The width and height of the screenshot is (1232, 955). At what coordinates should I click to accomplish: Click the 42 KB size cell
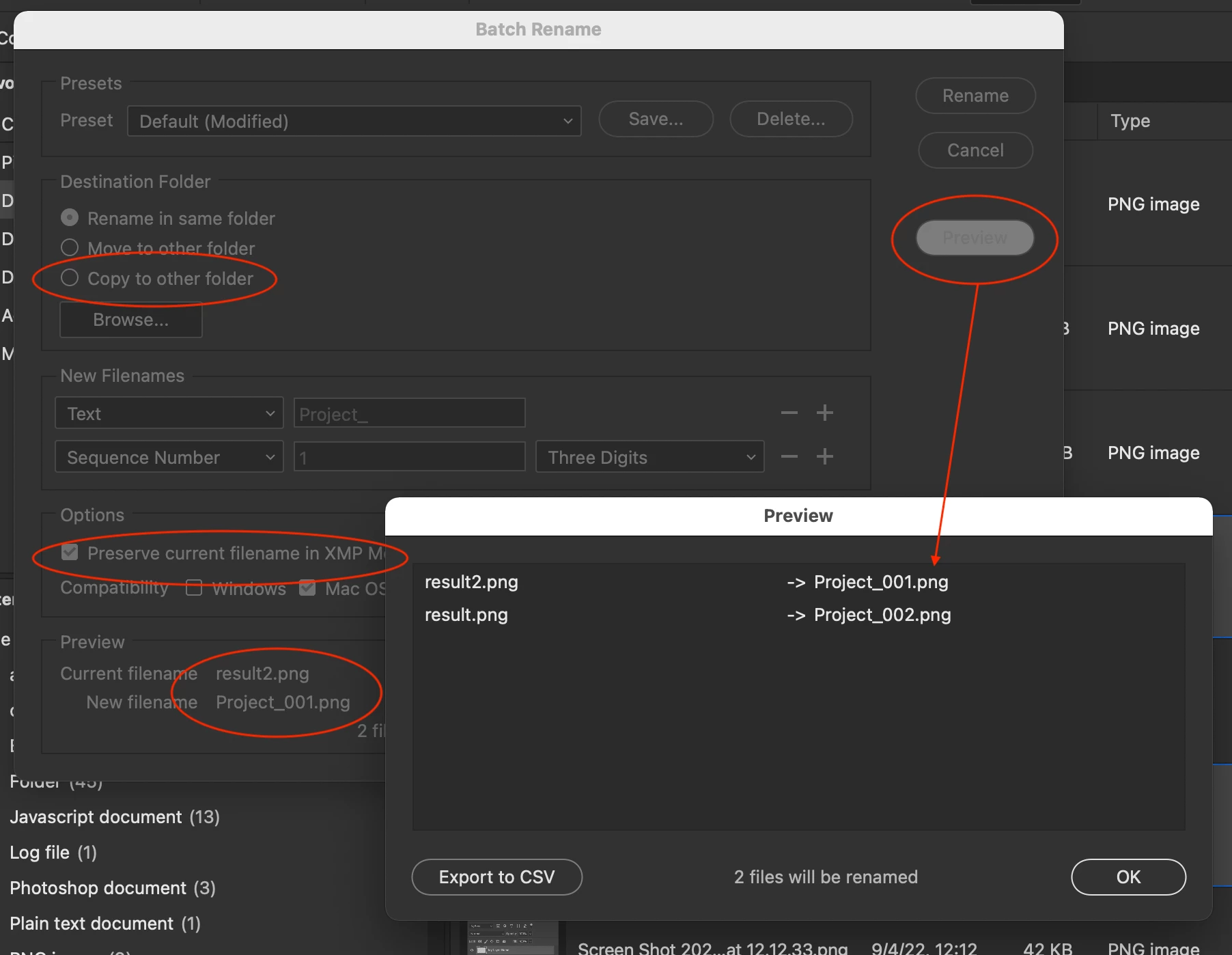[x=1048, y=948]
